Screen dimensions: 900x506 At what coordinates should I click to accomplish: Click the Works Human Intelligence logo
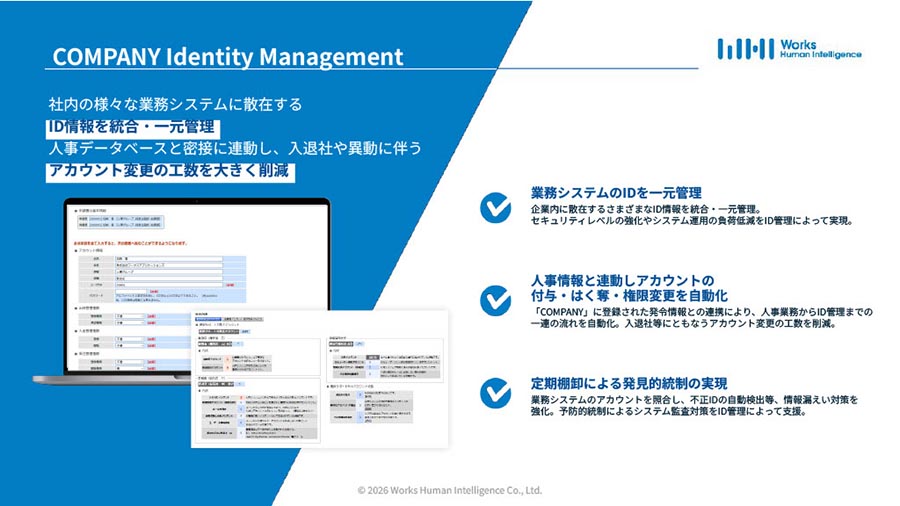[789, 49]
